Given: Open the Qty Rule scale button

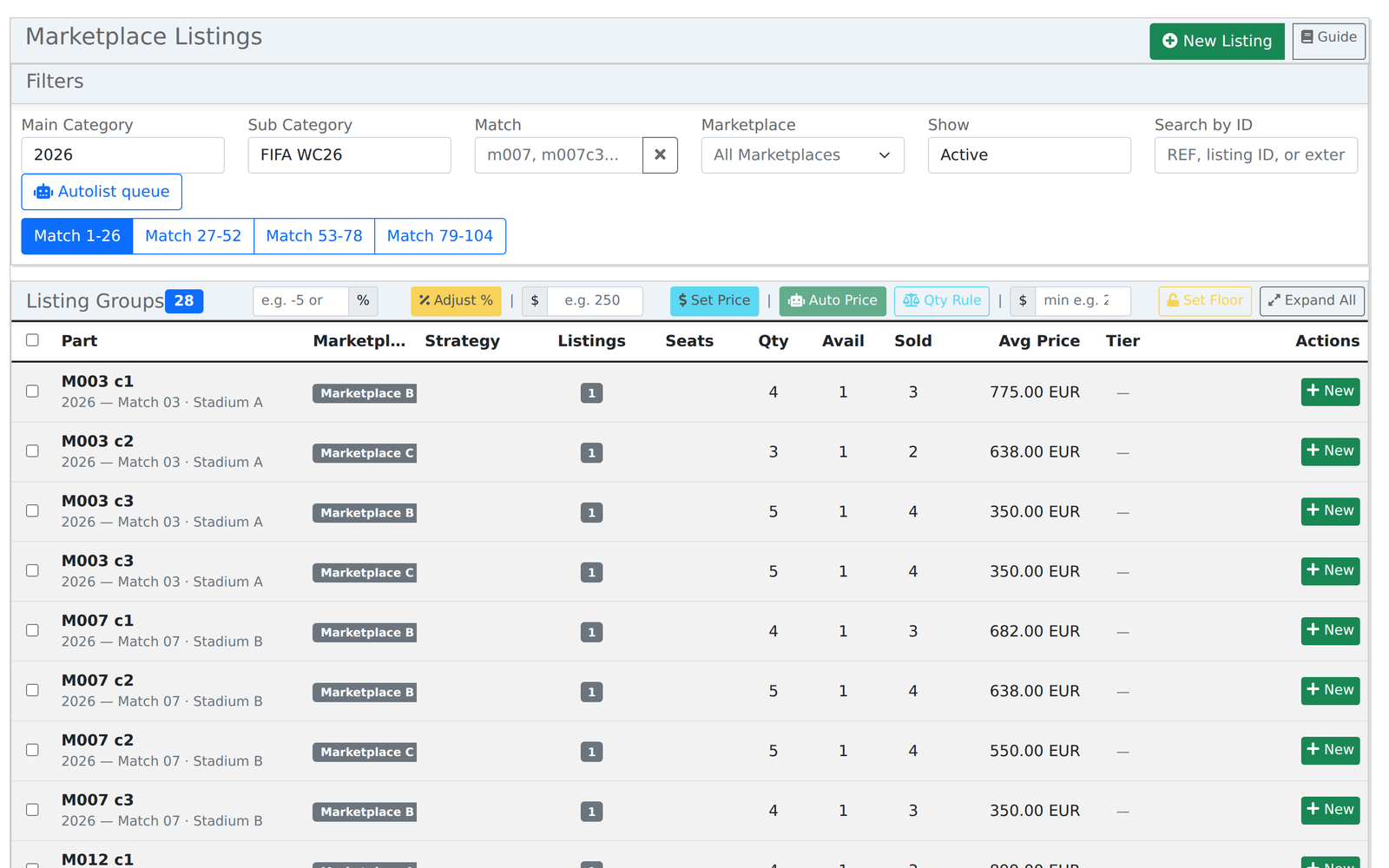Looking at the screenshot, I should click(942, 301).
